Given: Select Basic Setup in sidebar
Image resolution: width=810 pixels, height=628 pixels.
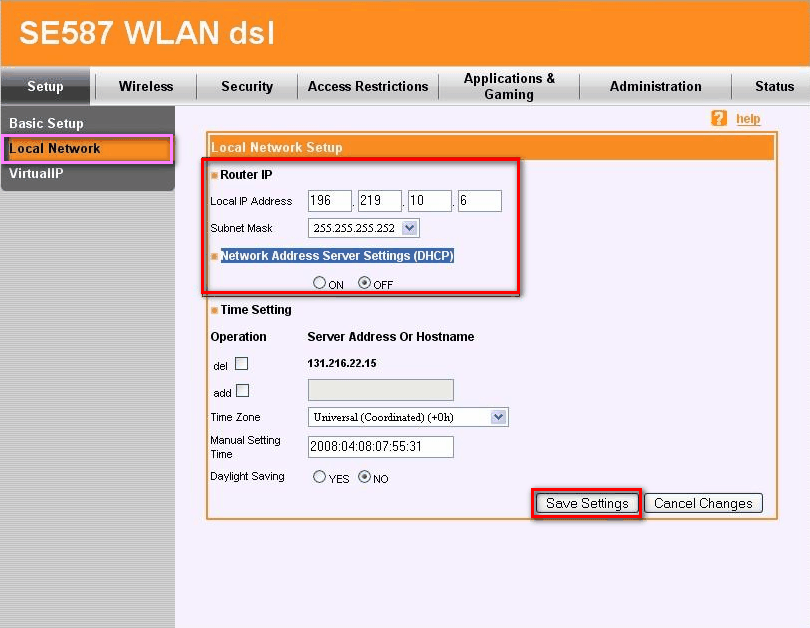Looking at the screenshot, I should 46,123.
